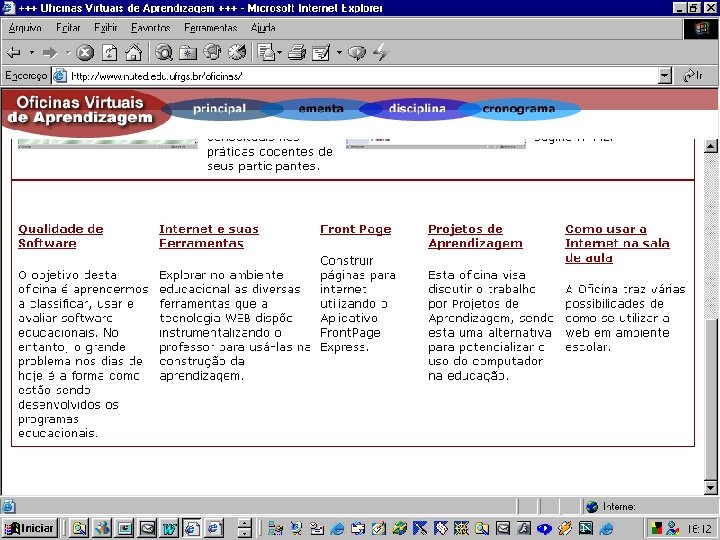Click the Edit page icon

click(321, 53)
